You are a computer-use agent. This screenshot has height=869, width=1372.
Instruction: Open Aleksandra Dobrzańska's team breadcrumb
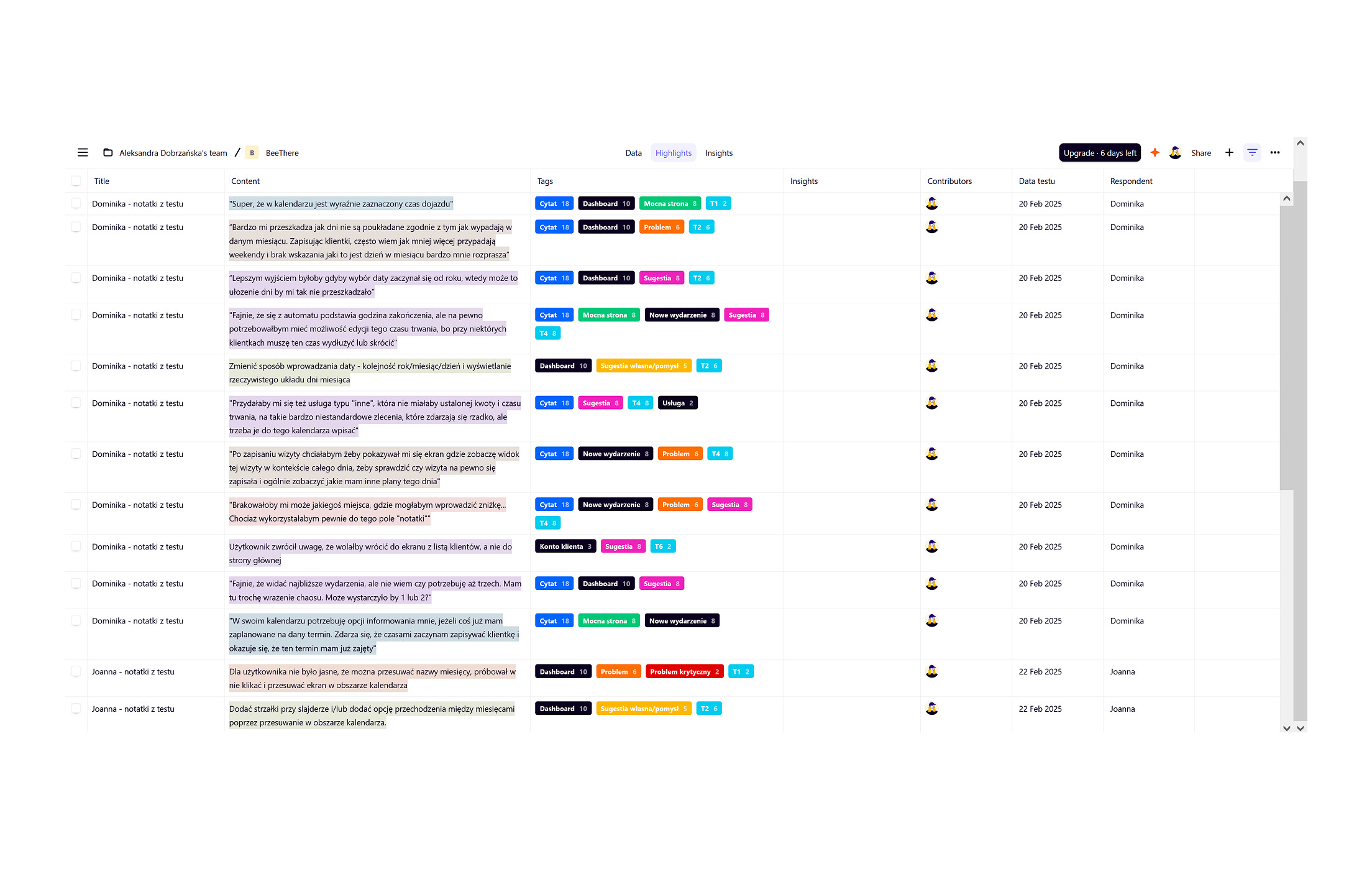coord(173,153)
